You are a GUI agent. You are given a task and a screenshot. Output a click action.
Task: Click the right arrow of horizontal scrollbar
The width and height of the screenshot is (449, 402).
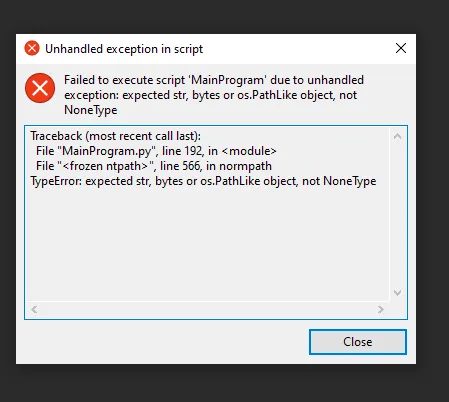click(380, 309)
